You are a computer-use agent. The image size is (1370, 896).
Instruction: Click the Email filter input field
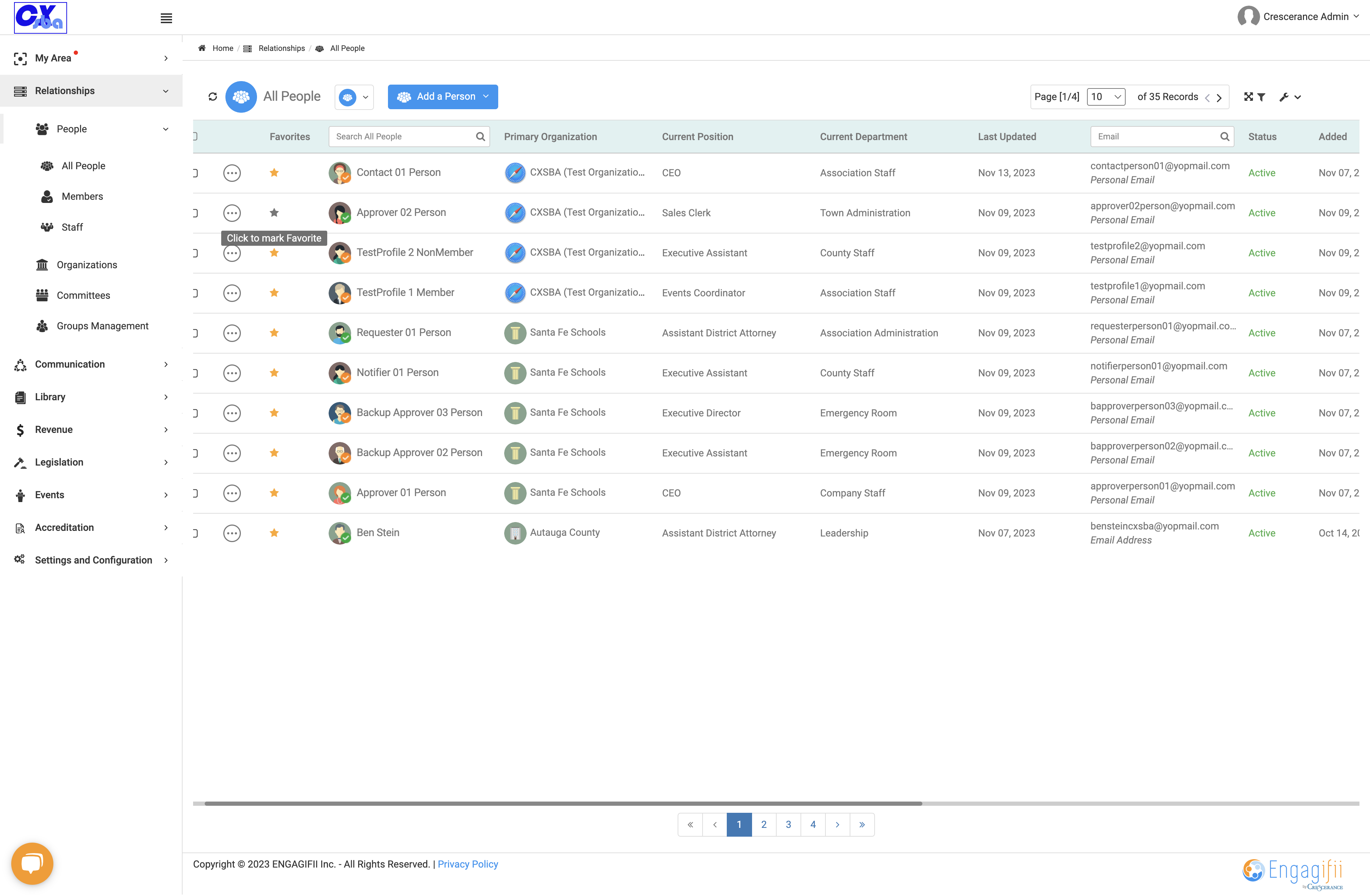pyautogui.click(x=1162, y=136)
